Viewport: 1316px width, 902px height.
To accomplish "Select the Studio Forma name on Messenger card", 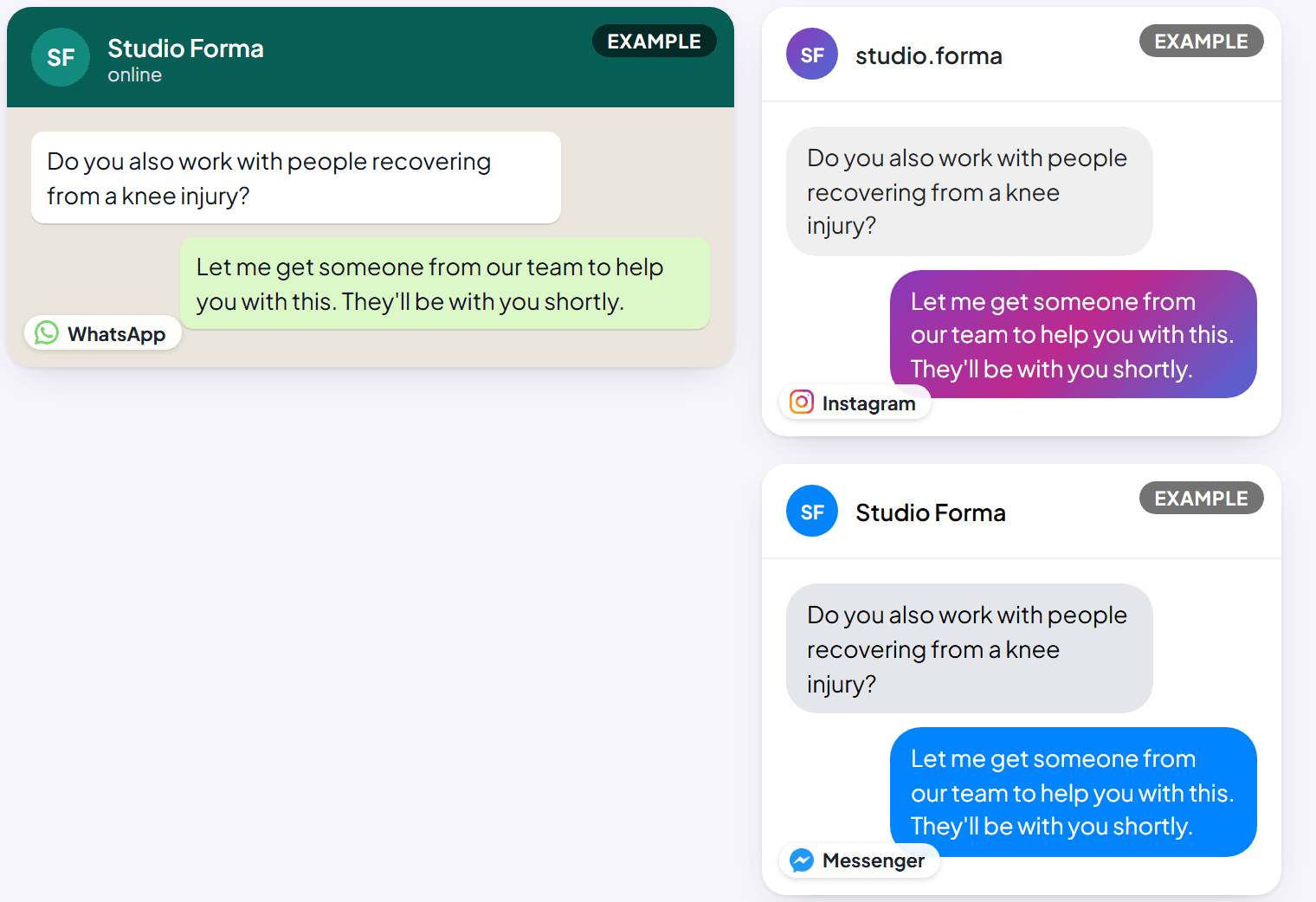I will (931, 512).
